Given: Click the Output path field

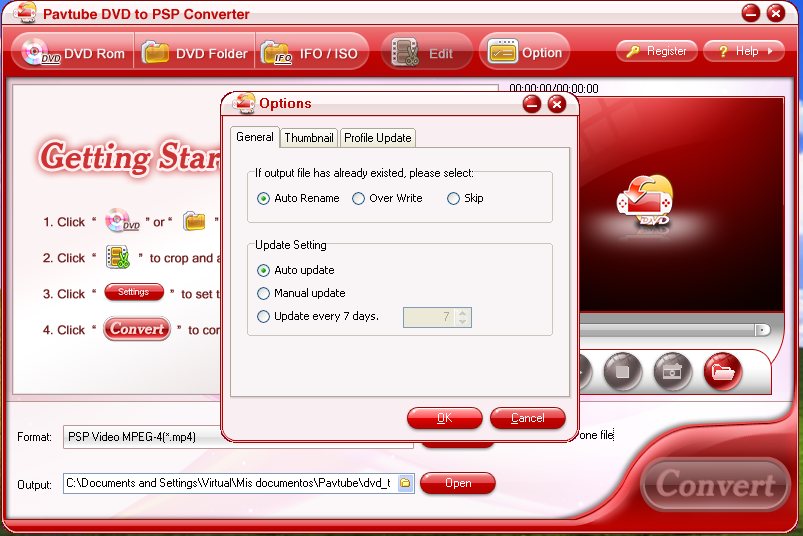Looking at the screenshot, I should [230, 483].
